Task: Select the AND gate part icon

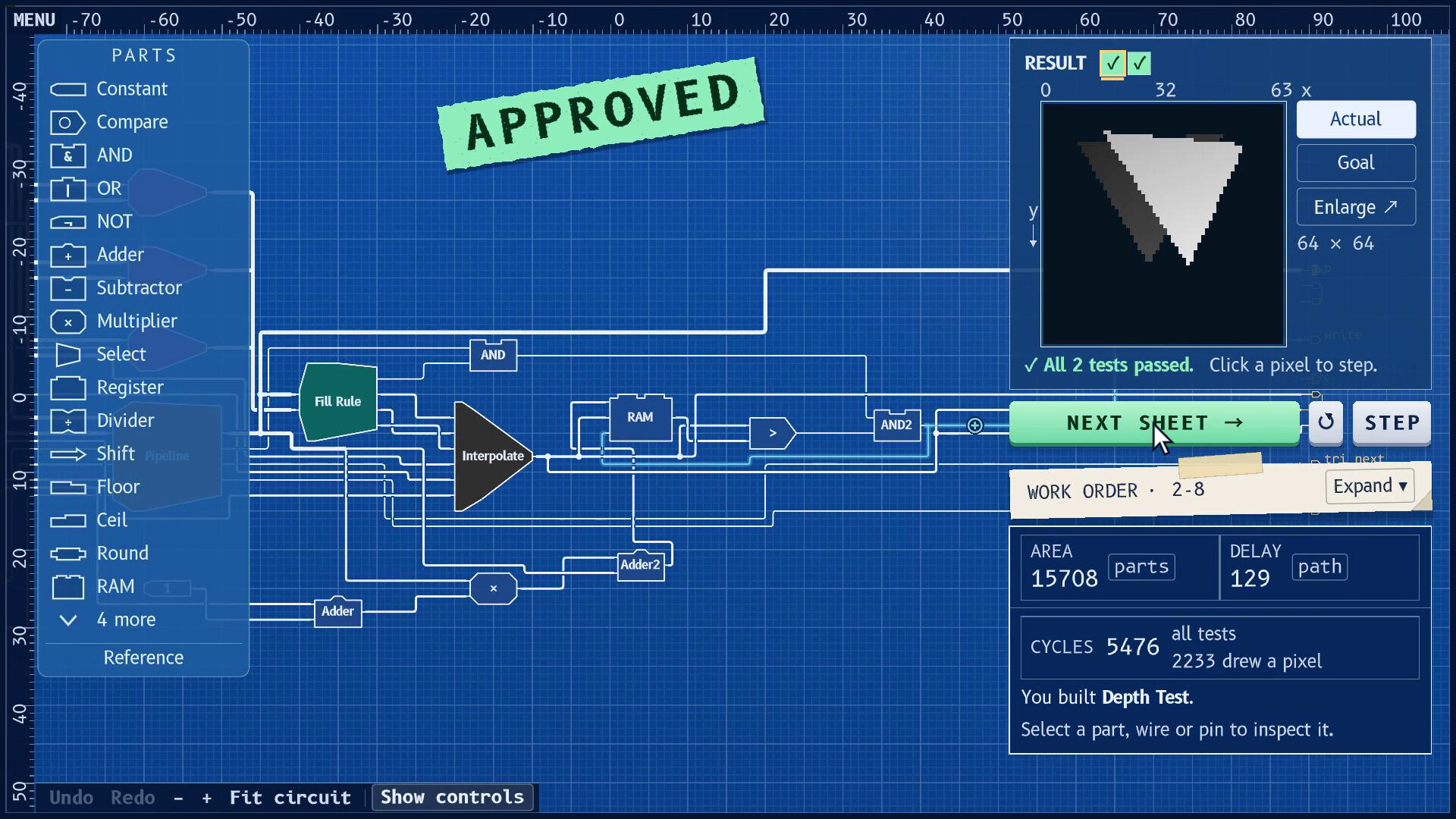Action: [x=67, y=155]
